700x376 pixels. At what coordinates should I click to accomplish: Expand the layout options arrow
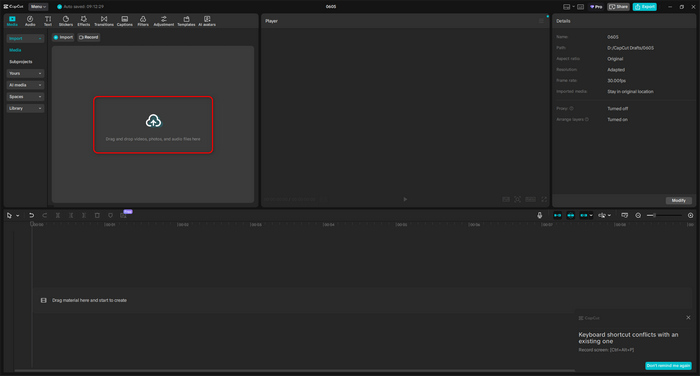click(x=573, y=7)
